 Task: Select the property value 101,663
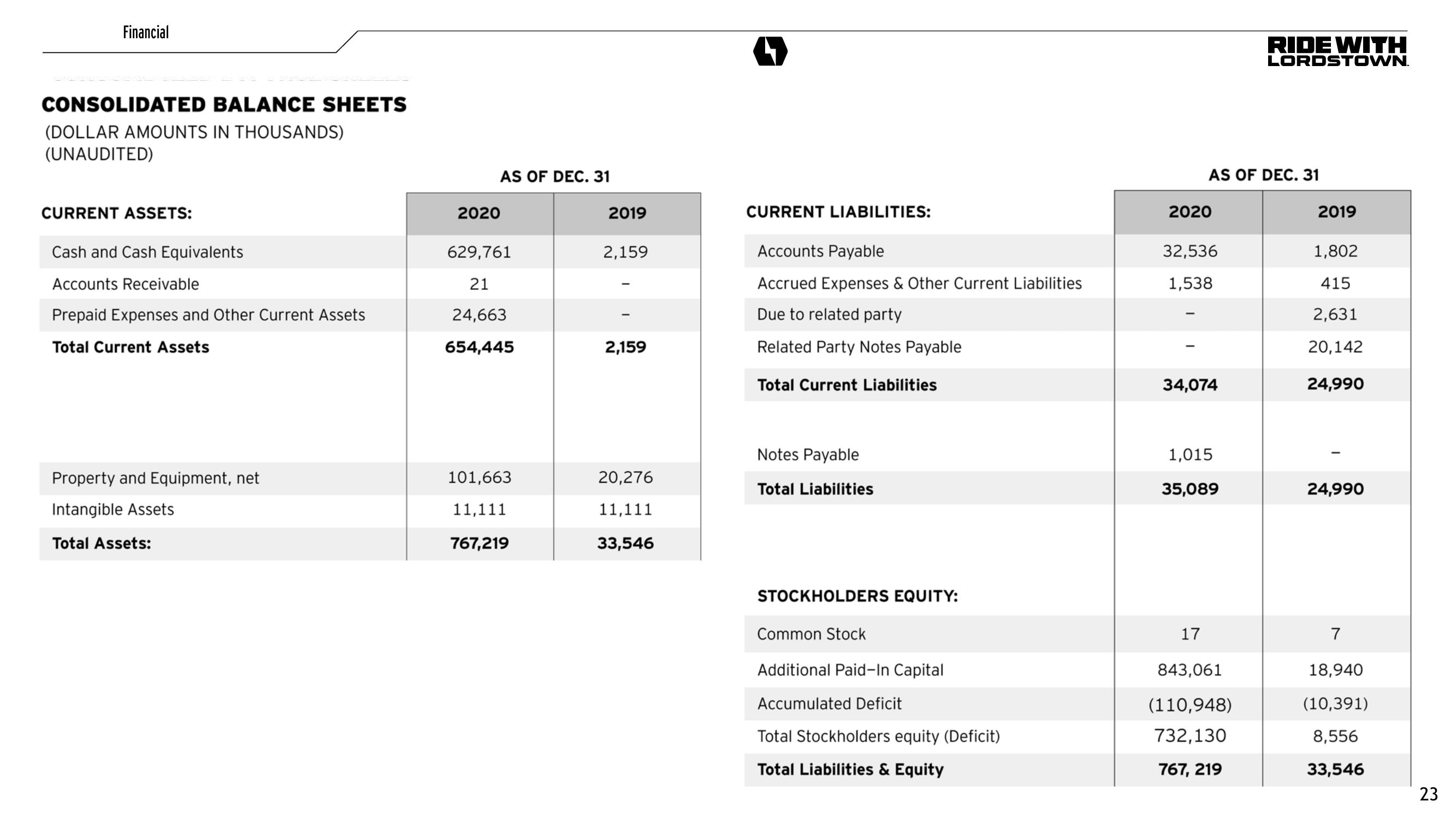tap(480, 478)
